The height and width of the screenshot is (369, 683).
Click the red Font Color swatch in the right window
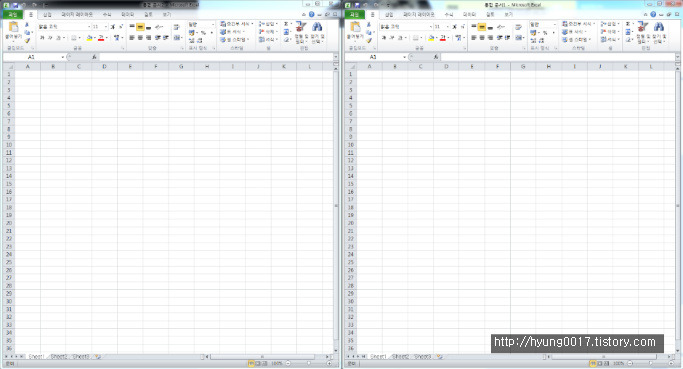pyautogui.click(x=443, y=38)
